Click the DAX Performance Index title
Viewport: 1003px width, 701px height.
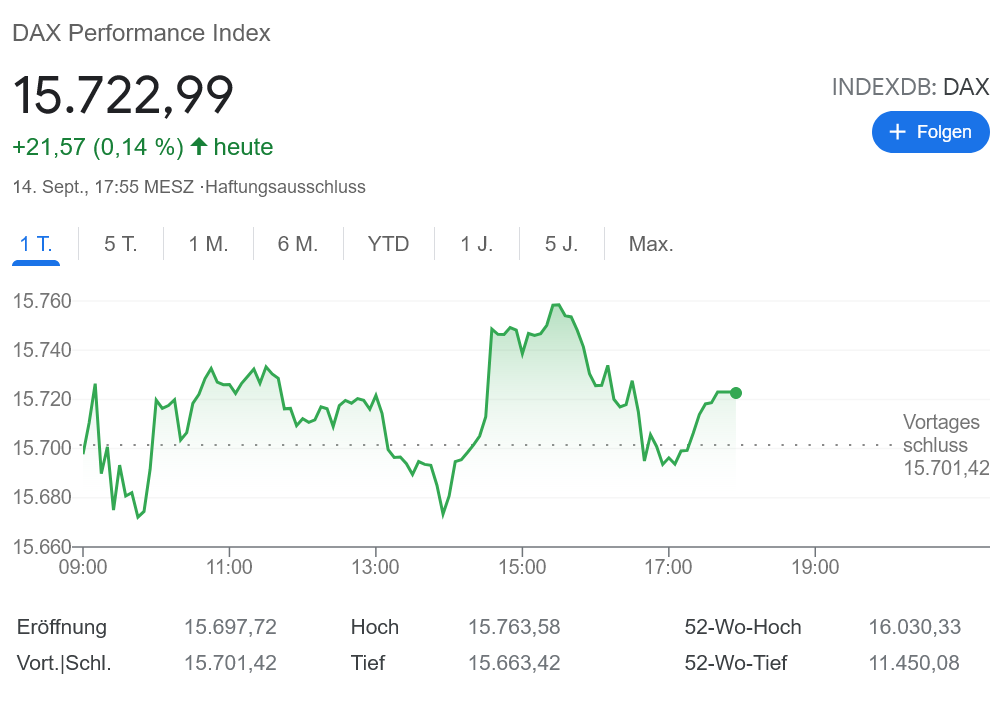(x=141, y=33)
